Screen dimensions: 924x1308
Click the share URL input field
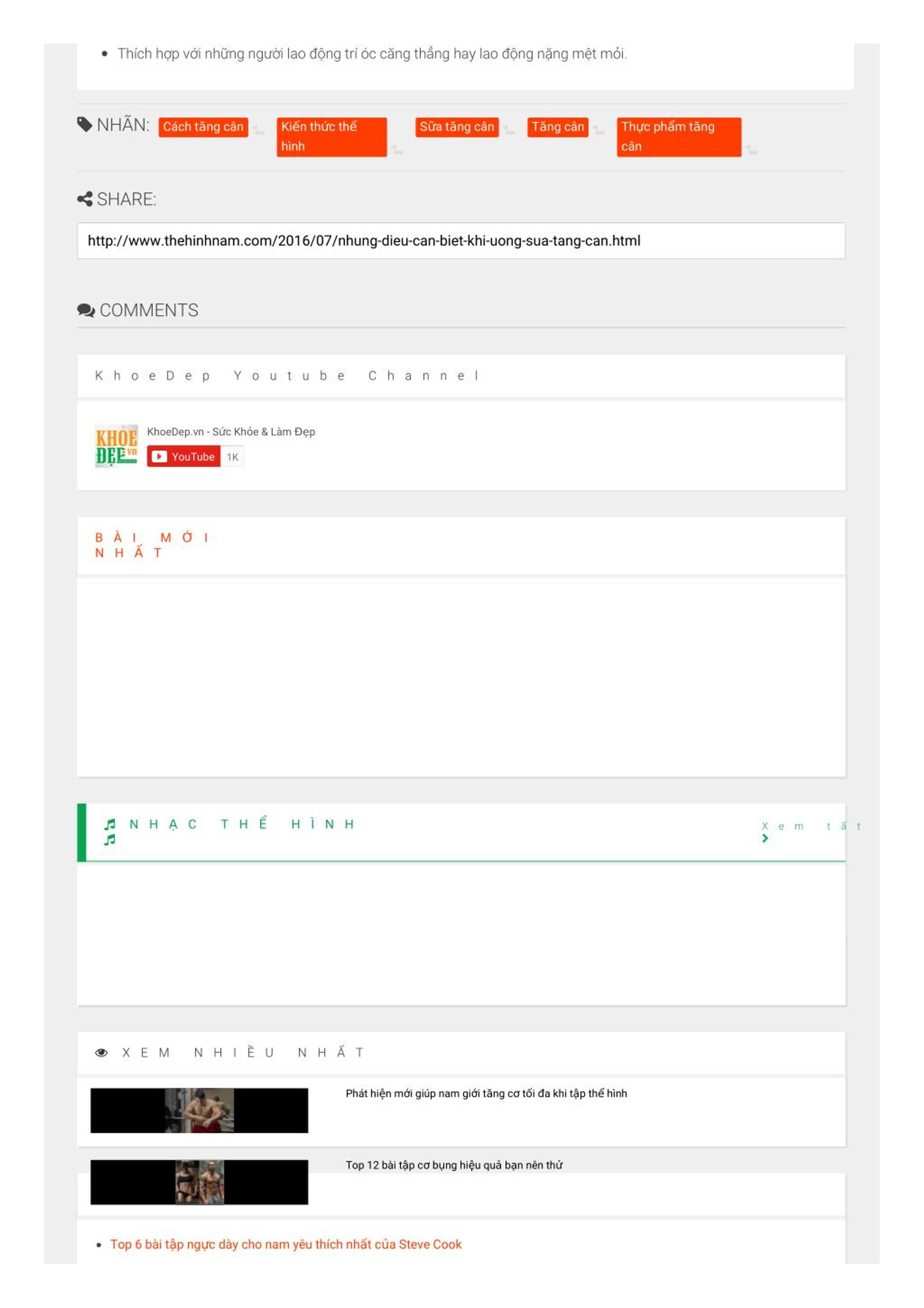461,240
